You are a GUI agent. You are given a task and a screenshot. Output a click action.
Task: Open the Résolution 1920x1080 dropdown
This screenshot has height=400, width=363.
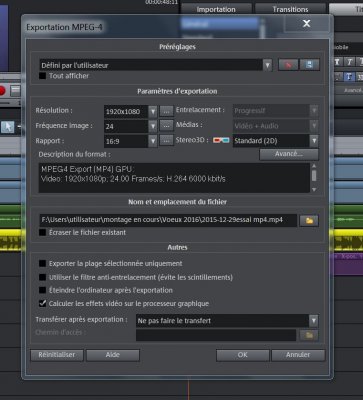(x=152, y=111)
